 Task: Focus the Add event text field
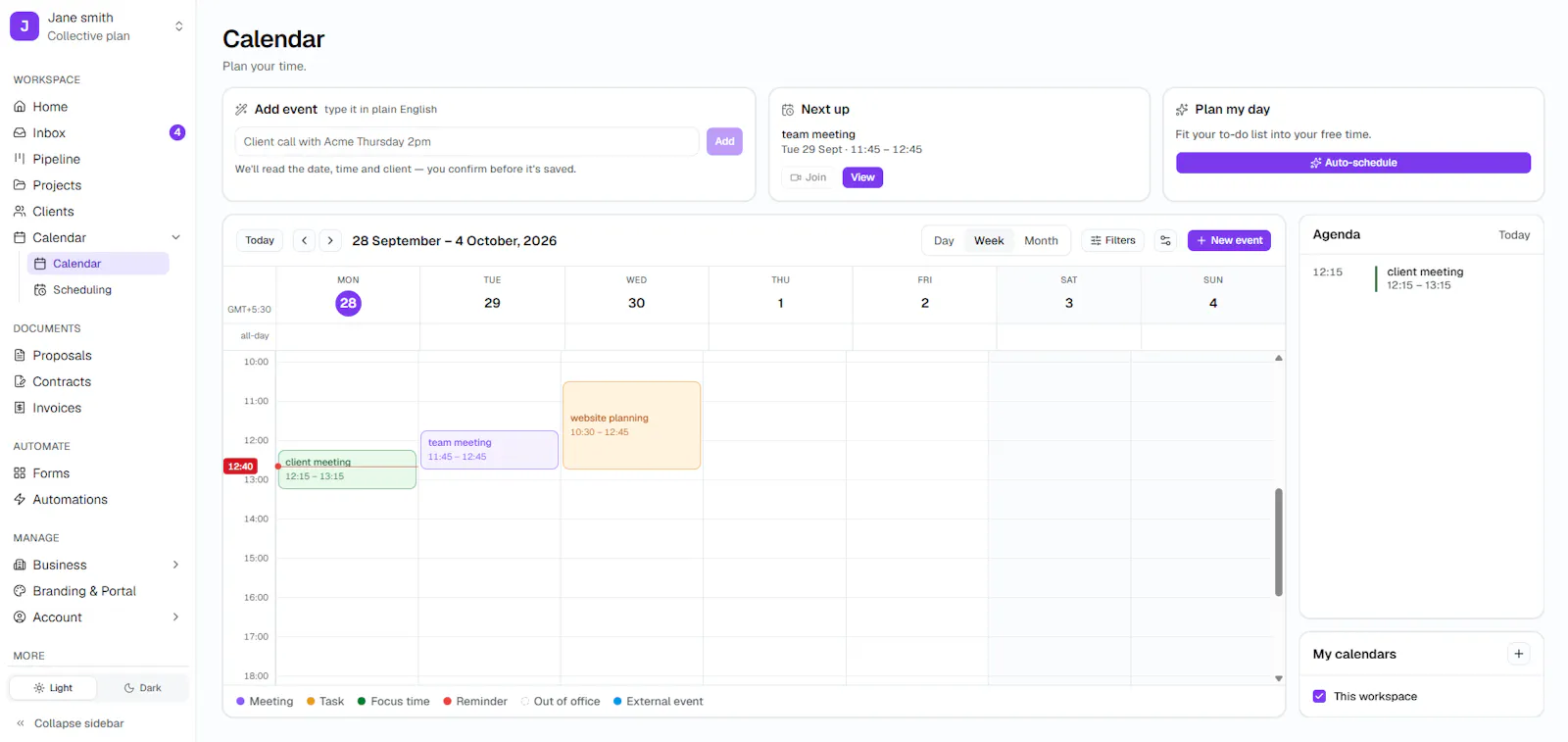467,142
